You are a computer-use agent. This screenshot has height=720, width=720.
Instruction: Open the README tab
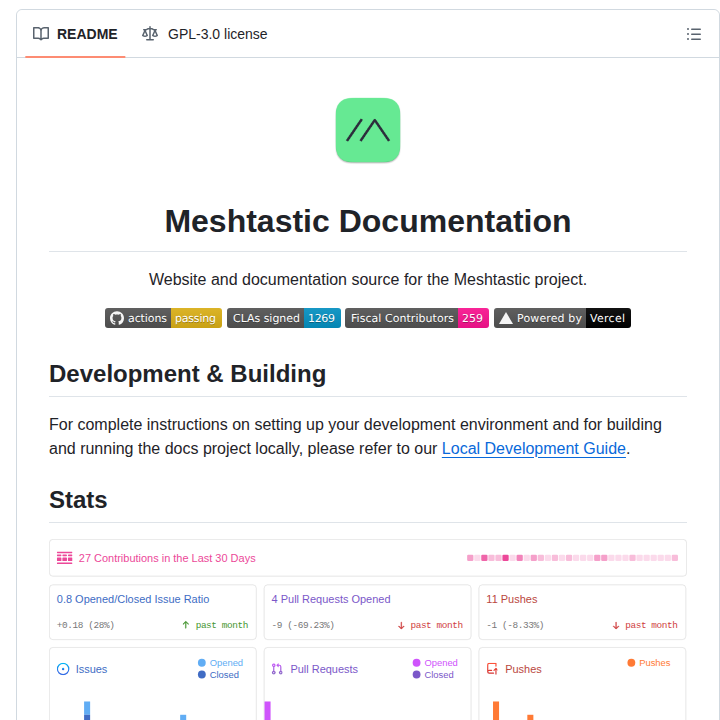click(75, 34)
